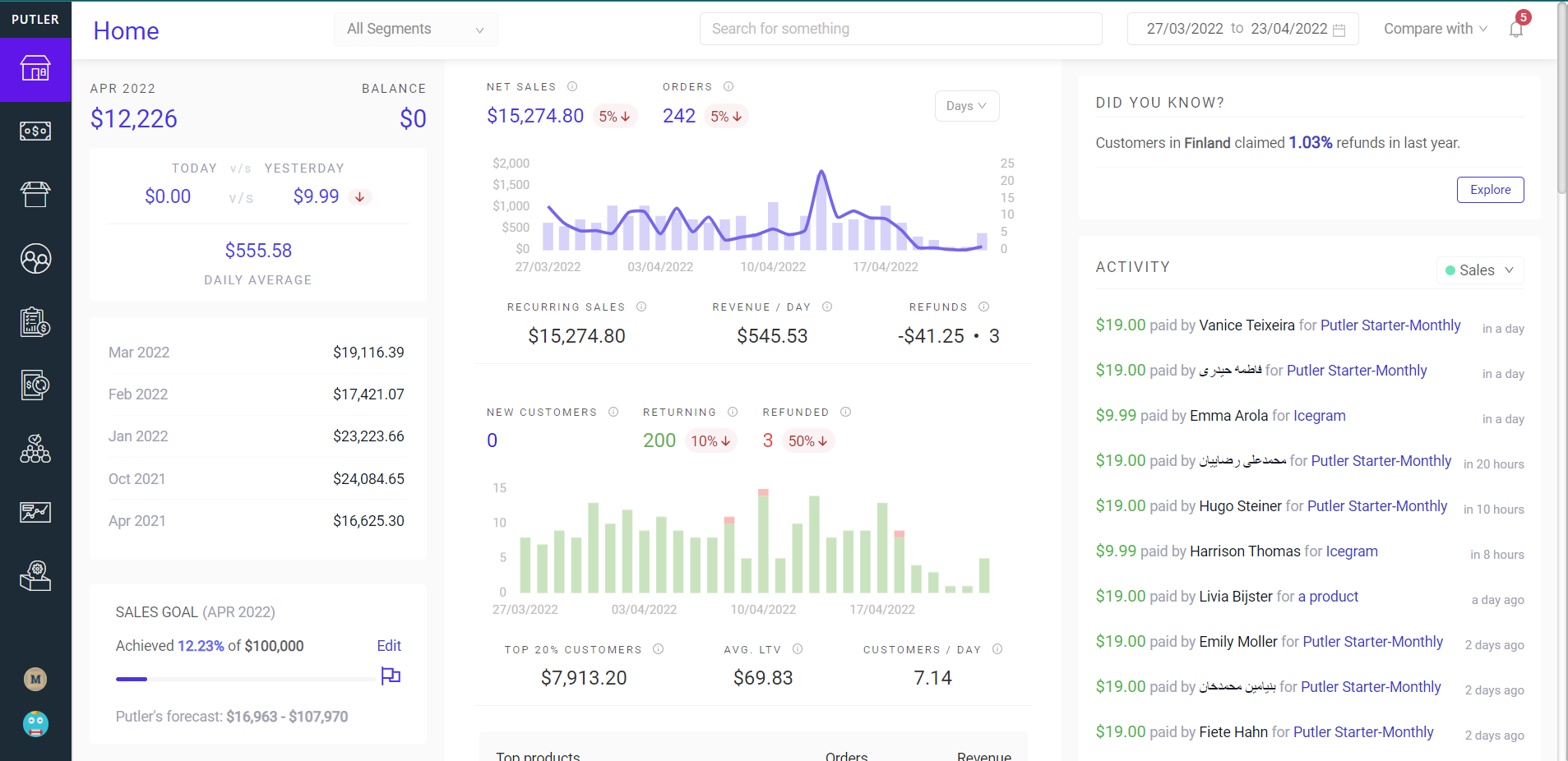Open the Compare with dropdown

1435,29
